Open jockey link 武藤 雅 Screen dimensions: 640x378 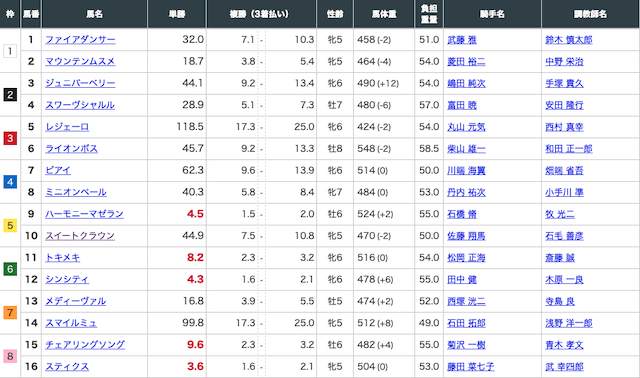click(x=462, y=40)
